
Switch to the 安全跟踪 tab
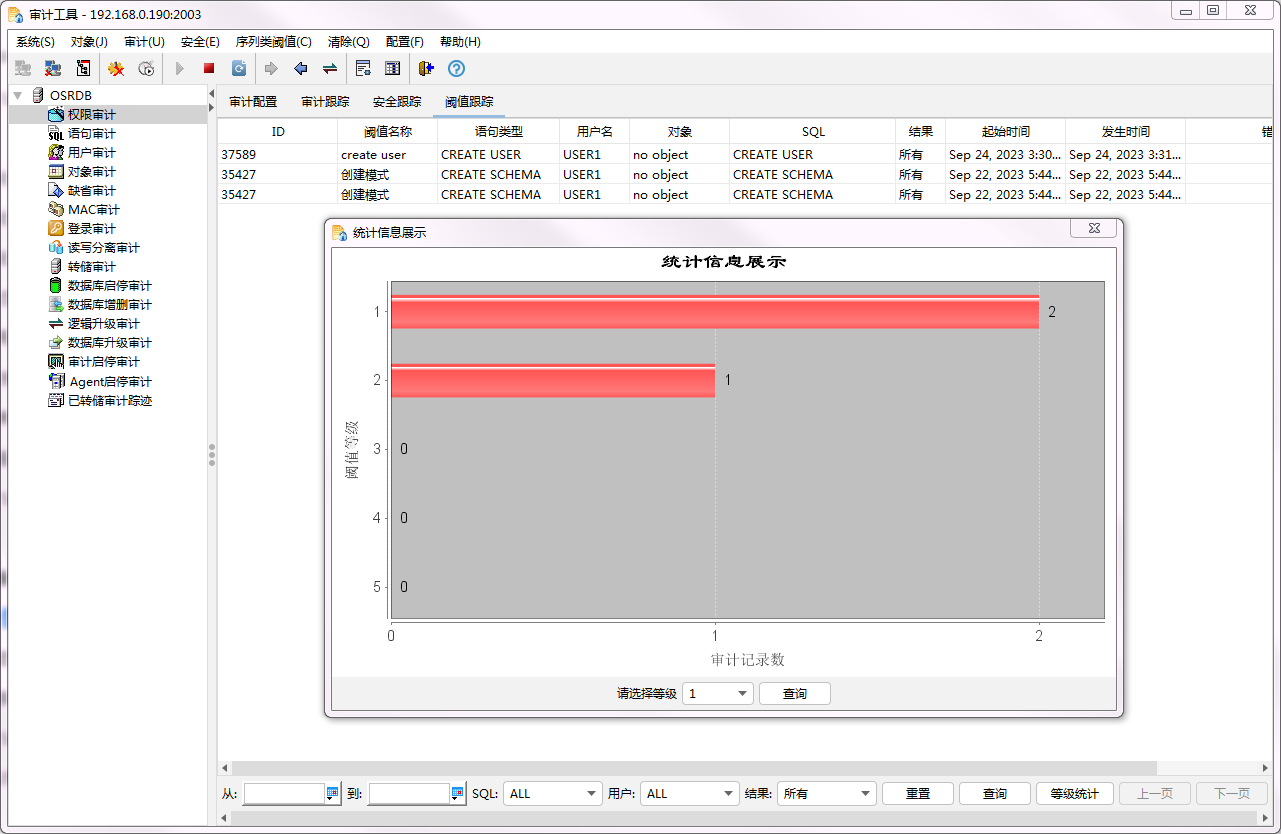(397, 102)
